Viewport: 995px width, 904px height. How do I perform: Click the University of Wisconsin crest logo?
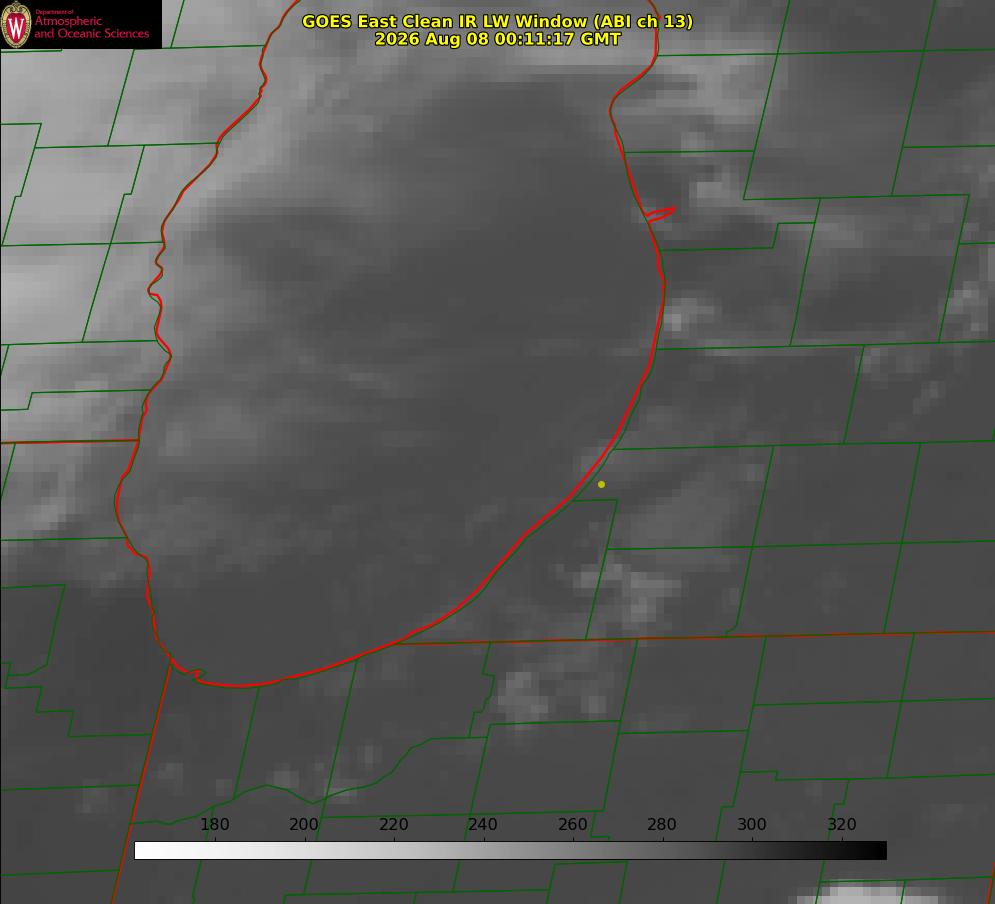pyautogui.click(x=16, y=24)
